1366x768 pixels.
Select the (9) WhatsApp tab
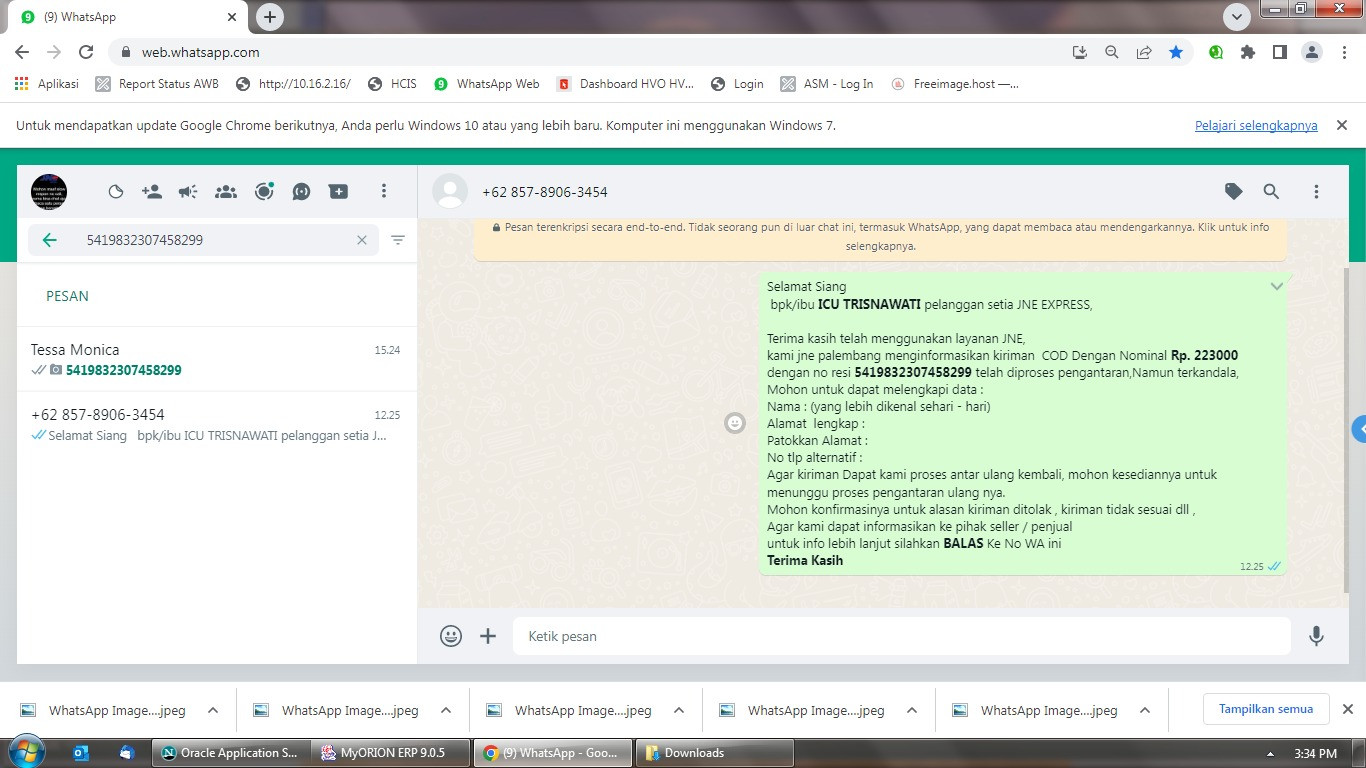[x=127, y=17]
